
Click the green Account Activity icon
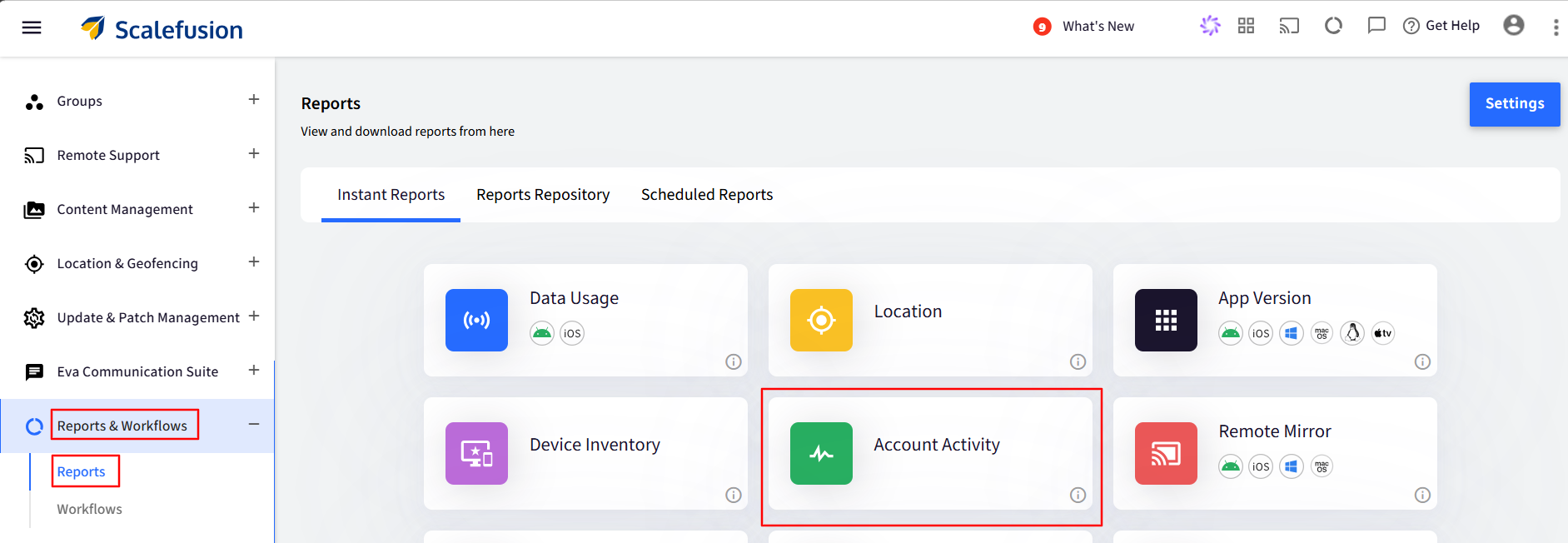pyautogui.click(x=821, y=453)
